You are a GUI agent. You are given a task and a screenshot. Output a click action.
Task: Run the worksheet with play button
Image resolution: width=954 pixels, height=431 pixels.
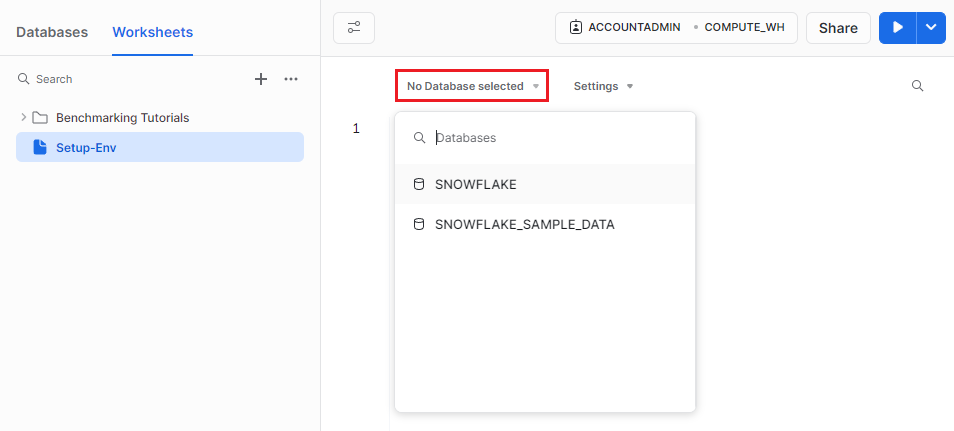(x=897, y=28)
